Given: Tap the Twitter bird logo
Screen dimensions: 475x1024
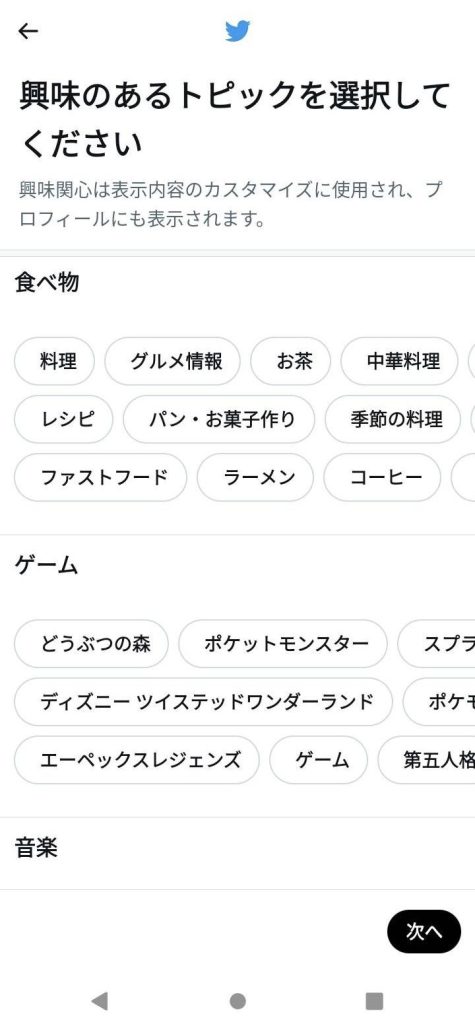Looking at the screenshot, I should [237, 31].
